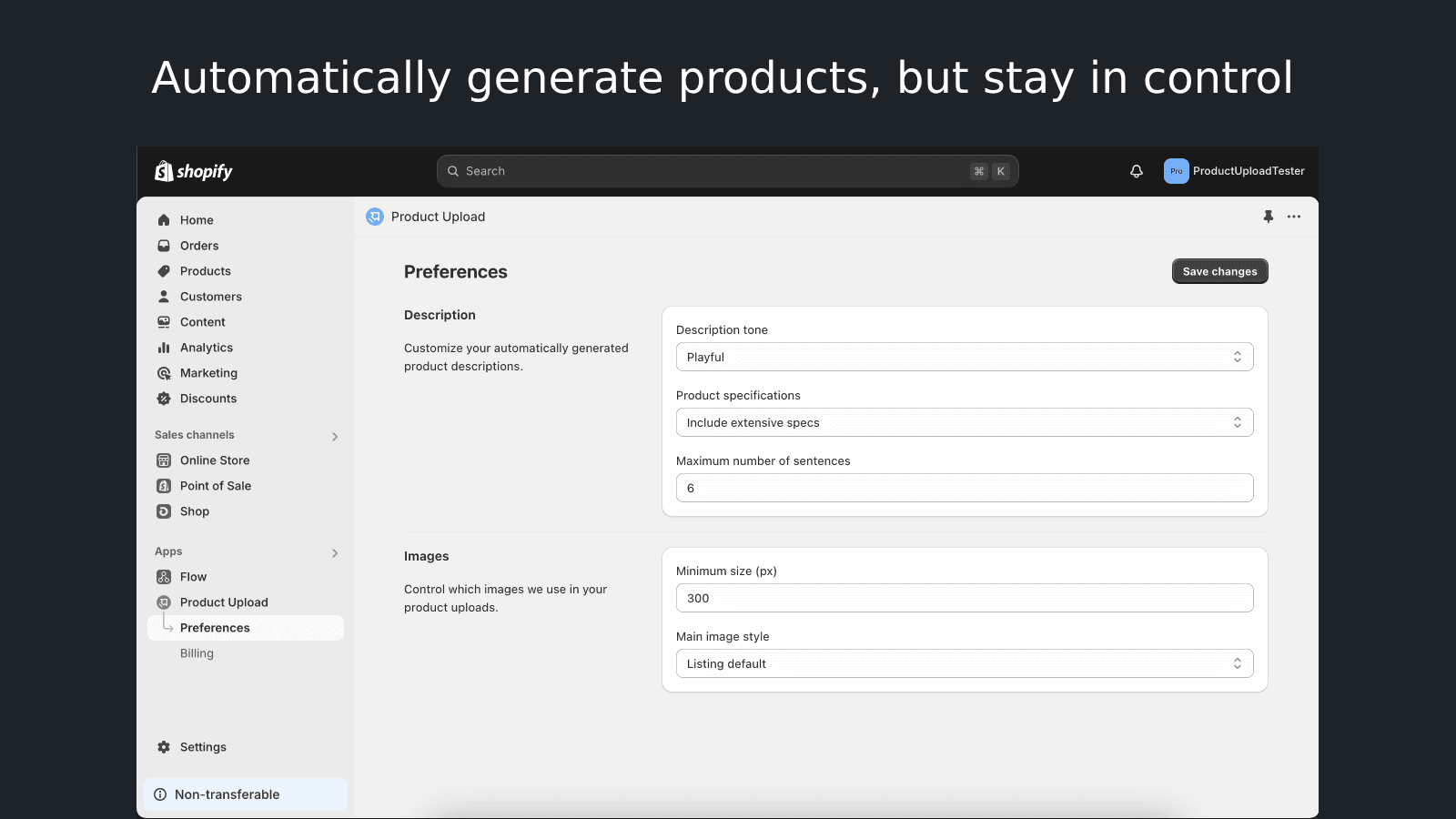1456x819 pixels.
Task: Go to Billing in the sidebar
Action: [197, 653]
